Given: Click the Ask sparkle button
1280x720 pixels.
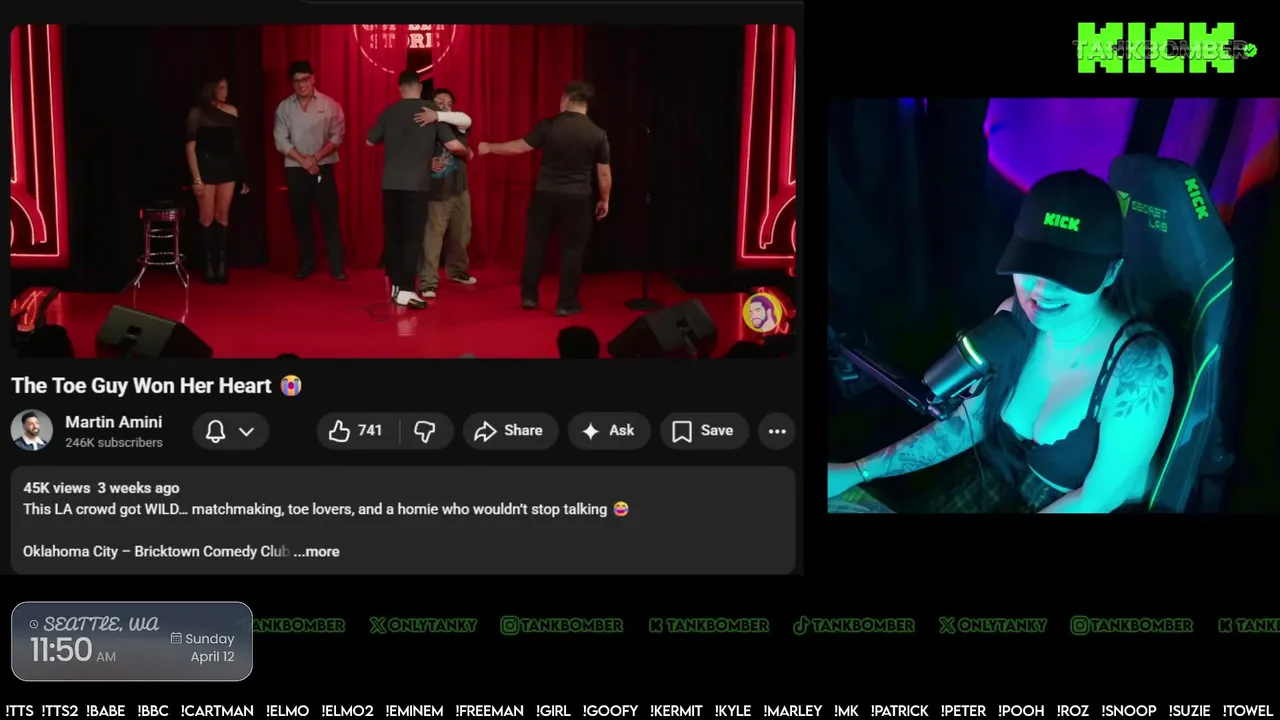Looking at the screenshot, I should click(x=608, y=431).
